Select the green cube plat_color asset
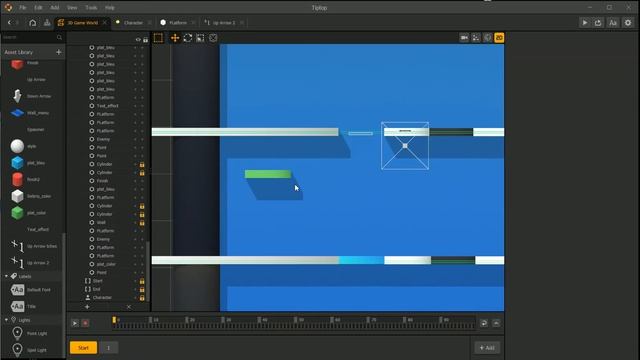Viewport: 640px width, 360px height. coord(17,213)
